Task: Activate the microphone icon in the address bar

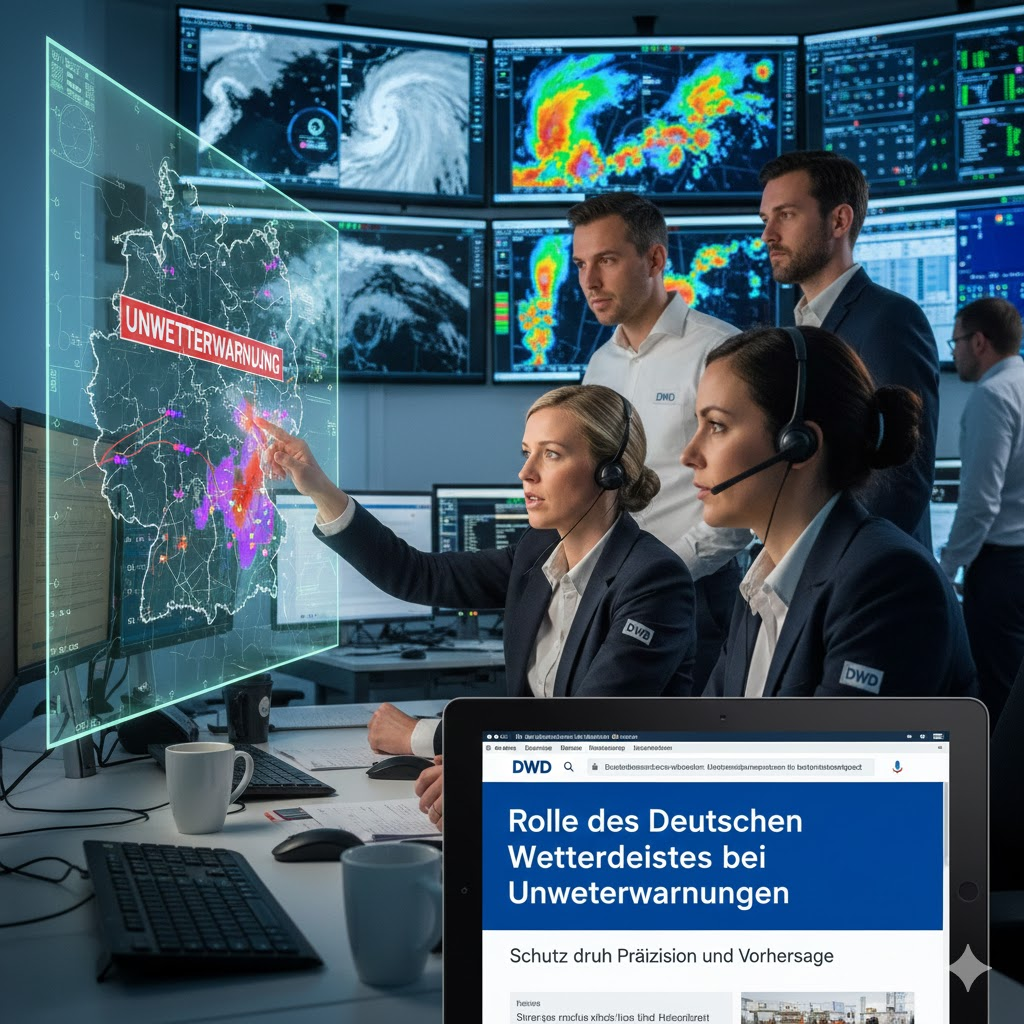Action: pos(896,767)
